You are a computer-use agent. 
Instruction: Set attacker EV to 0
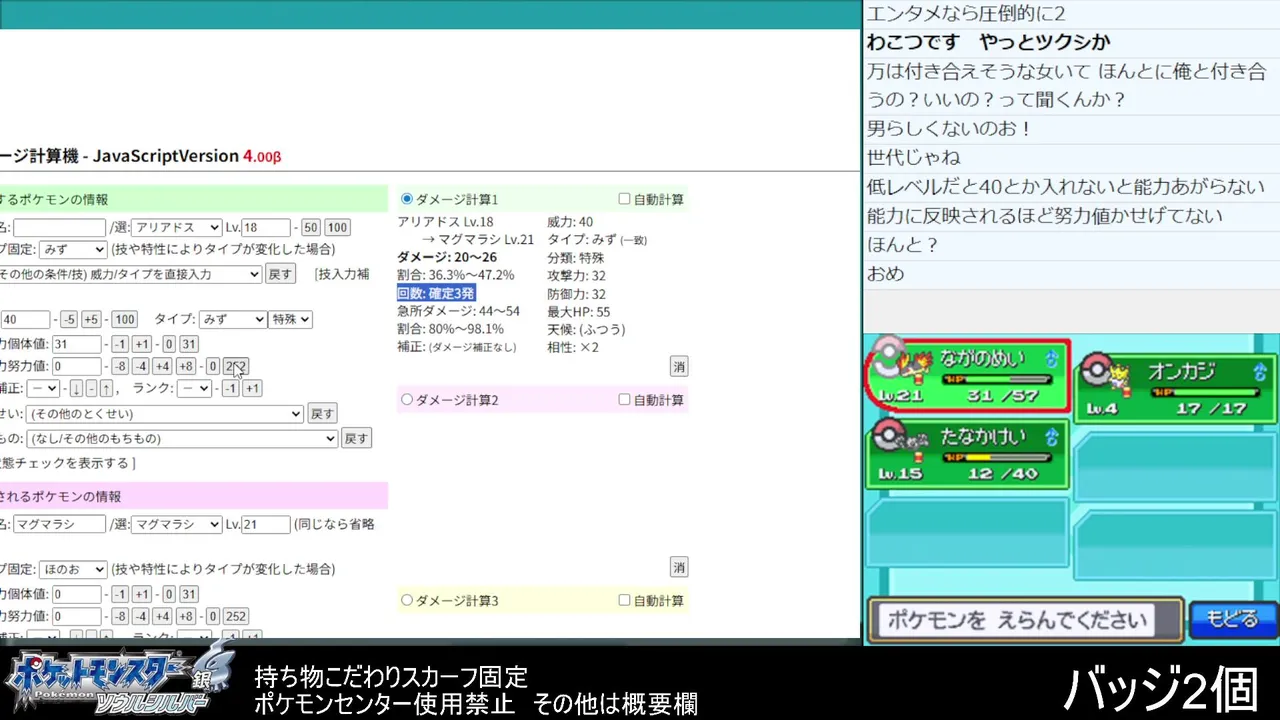click(x=212, y=366)
